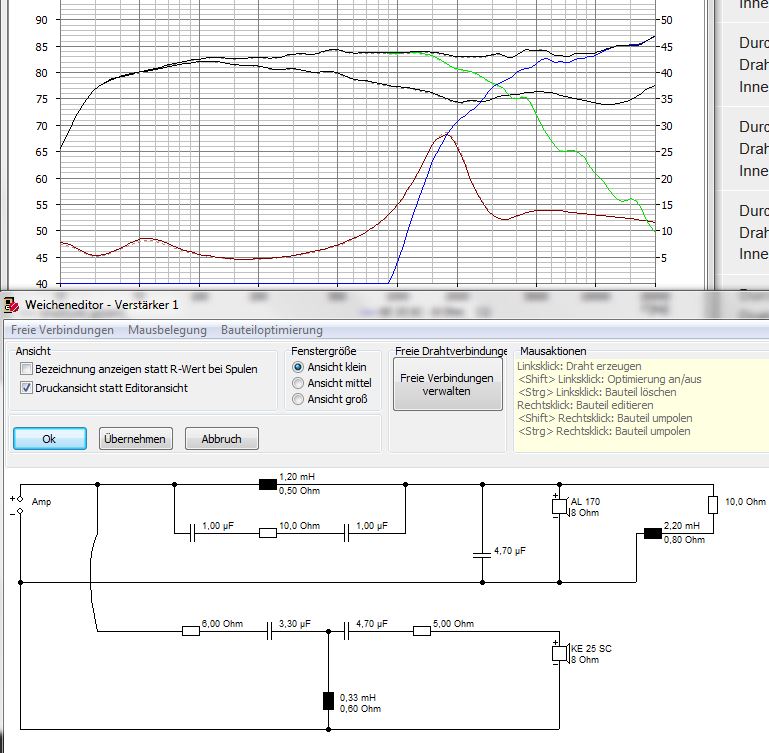Select the Ansicht klein radio option

pos(298,367)
